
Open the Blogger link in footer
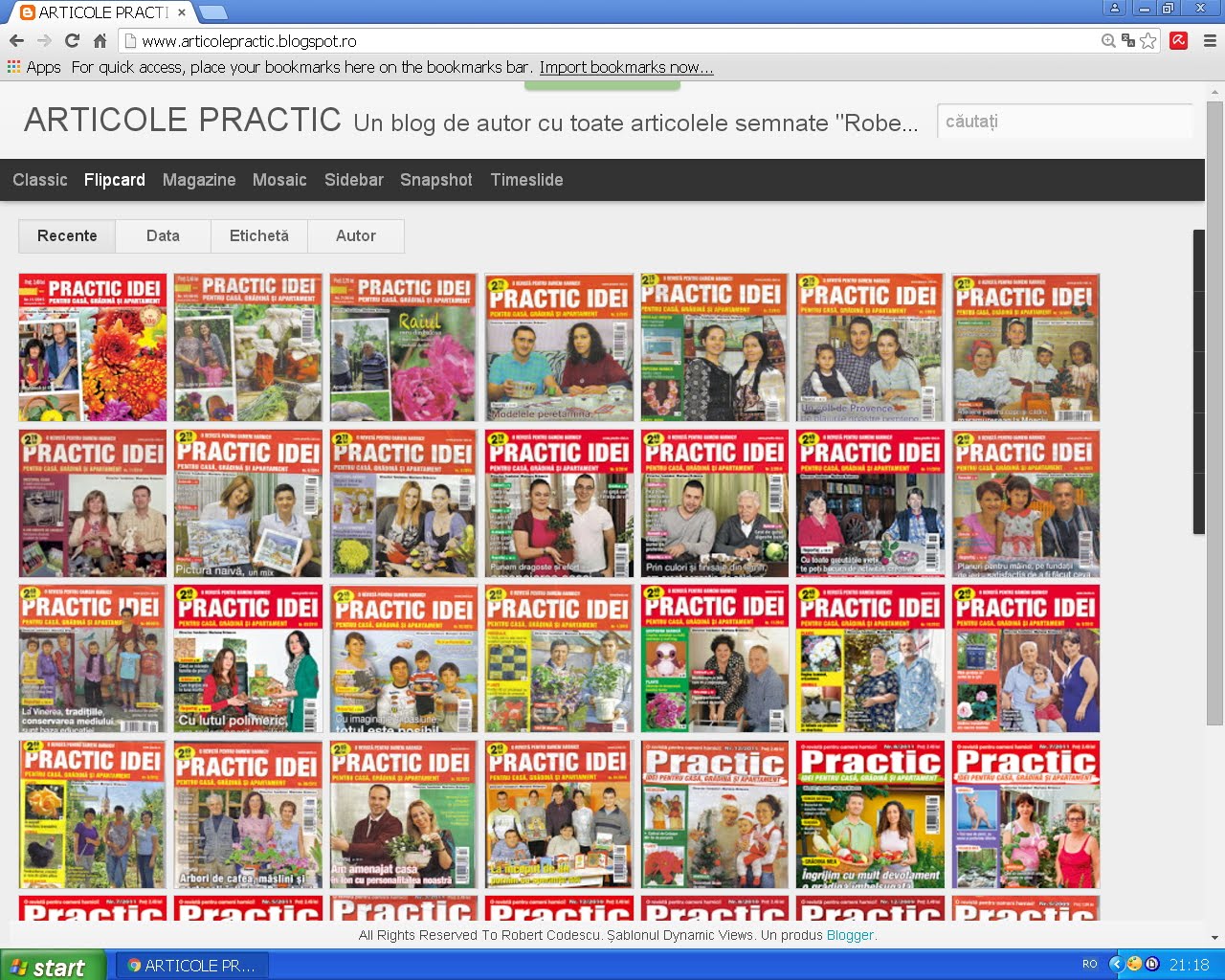pos(850,935)
